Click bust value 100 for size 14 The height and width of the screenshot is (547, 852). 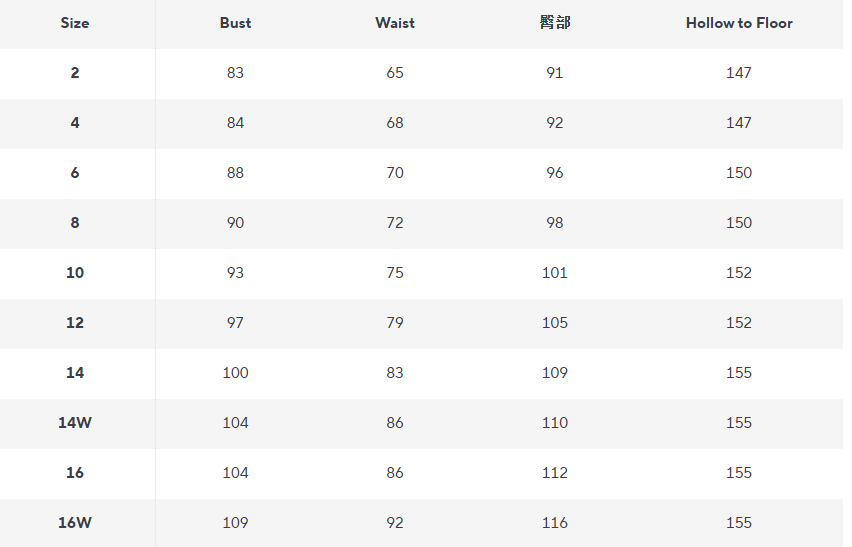tap(235, 373)
